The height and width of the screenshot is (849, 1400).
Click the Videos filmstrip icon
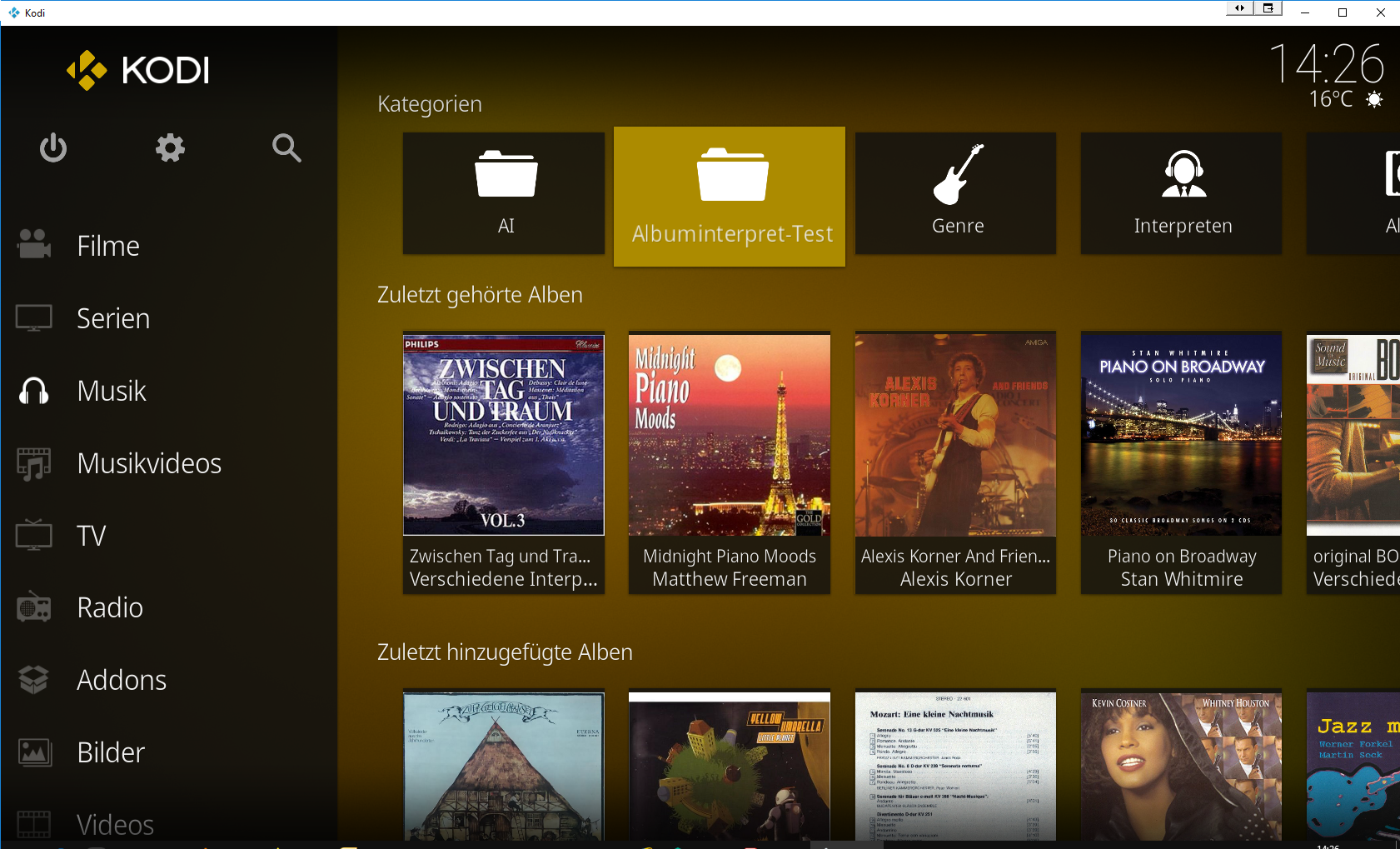[x=34, y=824]
